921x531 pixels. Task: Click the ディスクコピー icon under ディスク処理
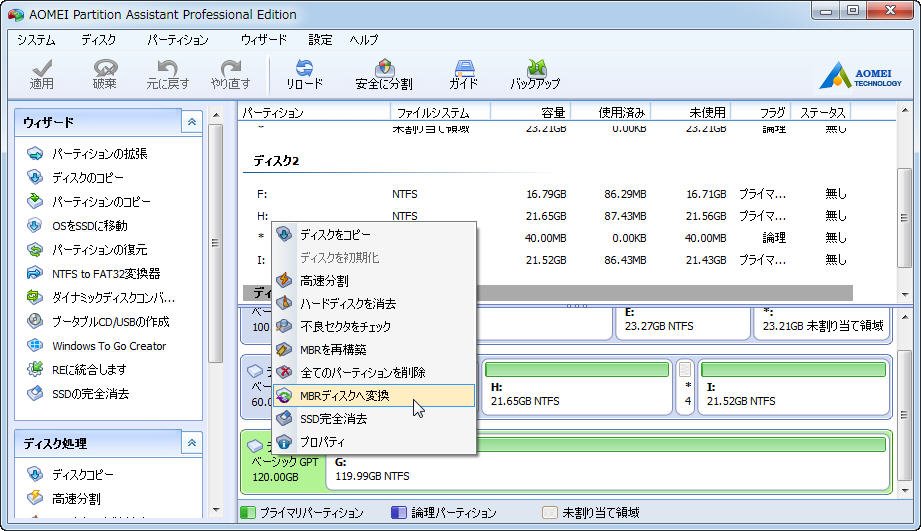pos(35,474)
